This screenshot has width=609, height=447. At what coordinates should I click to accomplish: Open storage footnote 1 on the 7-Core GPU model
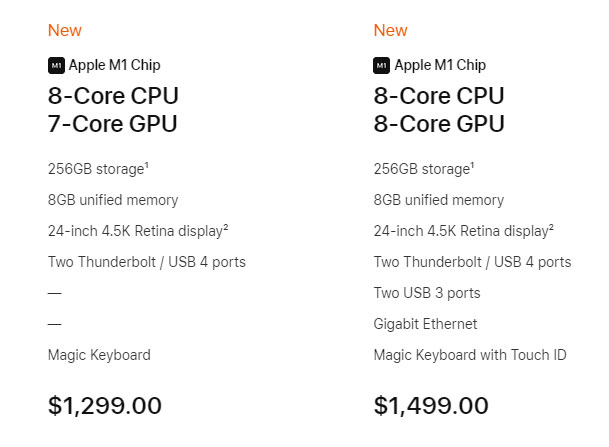pos(146,164)
